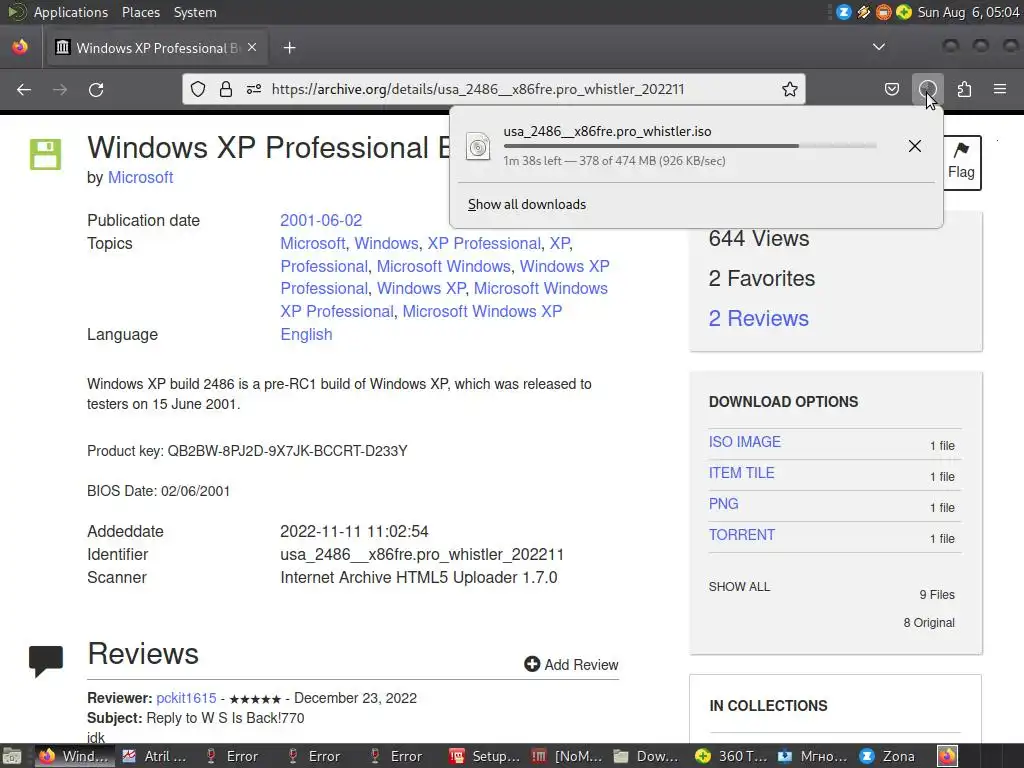Open the Microsoft creator link
The width and height of the screenshot is (1024, 768).
(140, 178)
